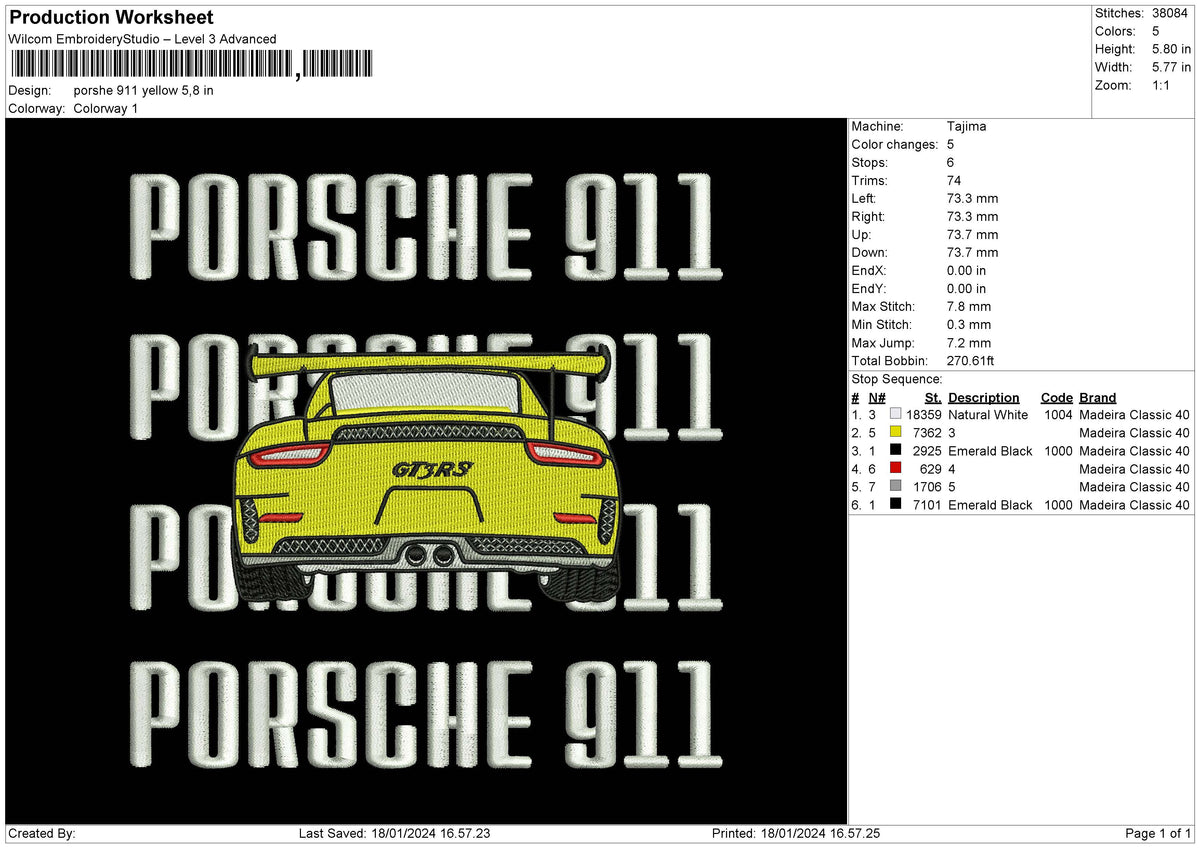This screenshot has height=848, width=1200.
Task: Click the Created By footer label
Action: [41, 834]
